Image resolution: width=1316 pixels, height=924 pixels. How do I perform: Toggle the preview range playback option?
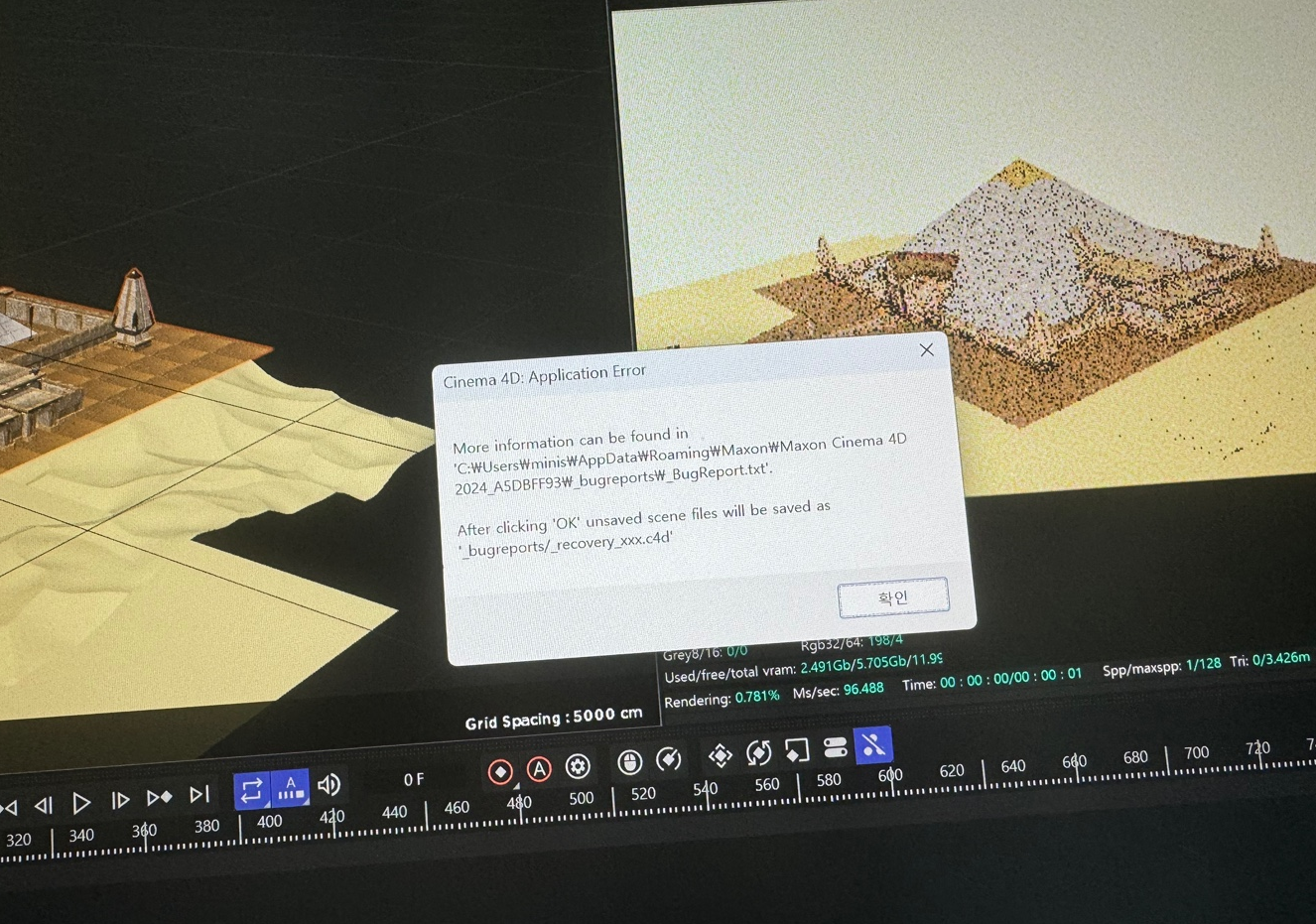[290, 788]
